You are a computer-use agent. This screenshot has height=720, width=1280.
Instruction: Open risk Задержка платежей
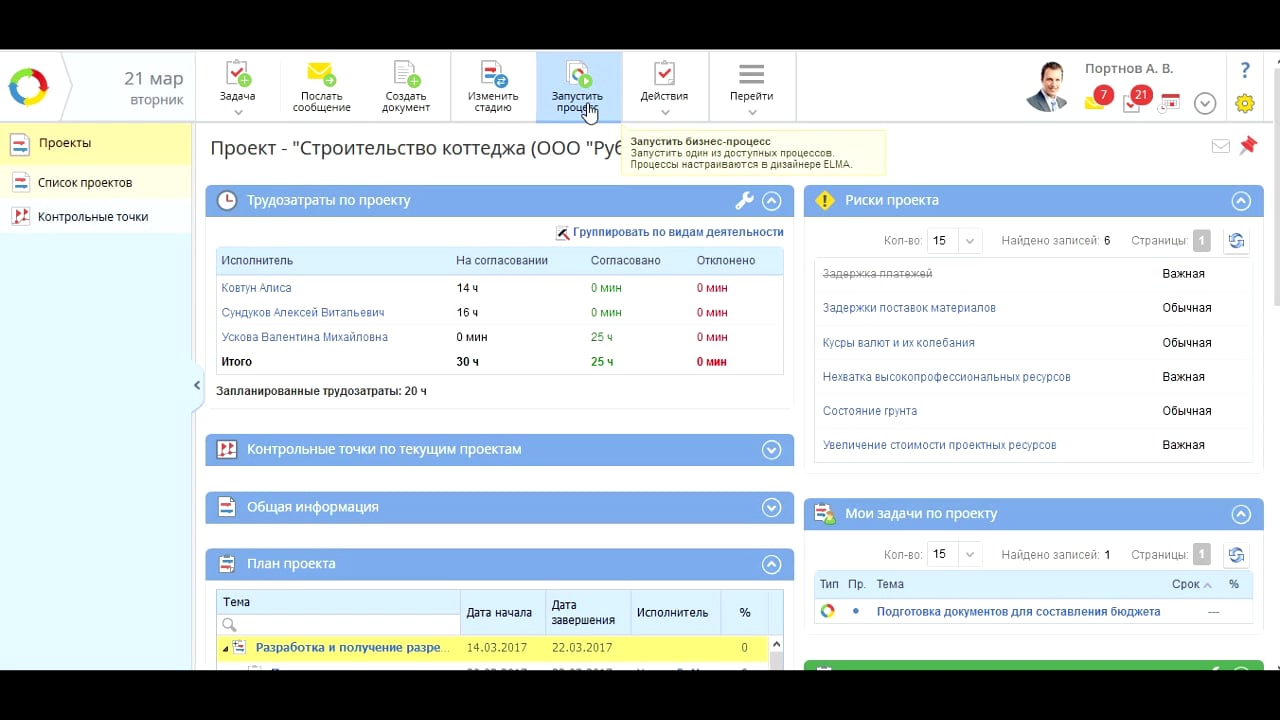pyautogui.click(x=877, y=273)
